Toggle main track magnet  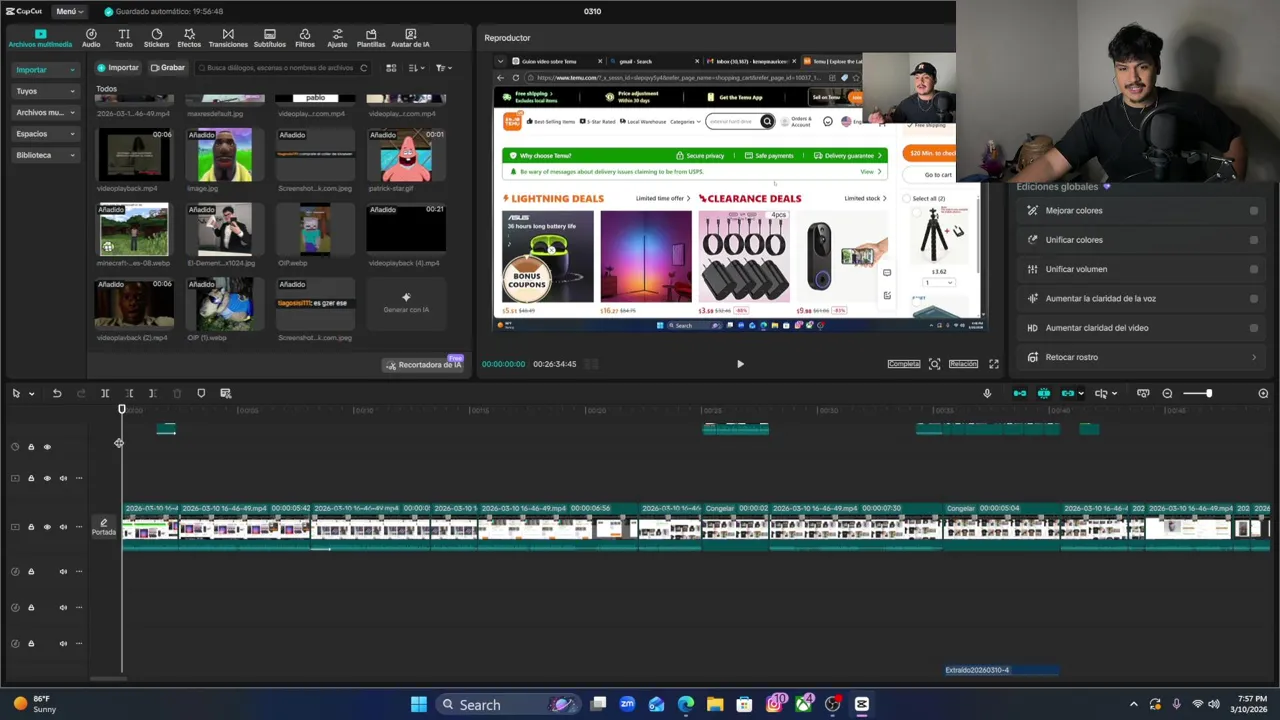1020,394
